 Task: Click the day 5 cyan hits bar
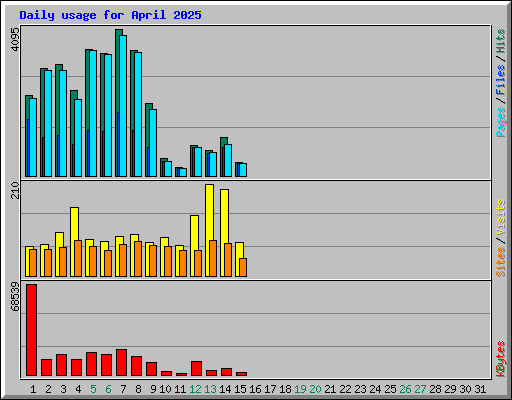coord(93,113)
